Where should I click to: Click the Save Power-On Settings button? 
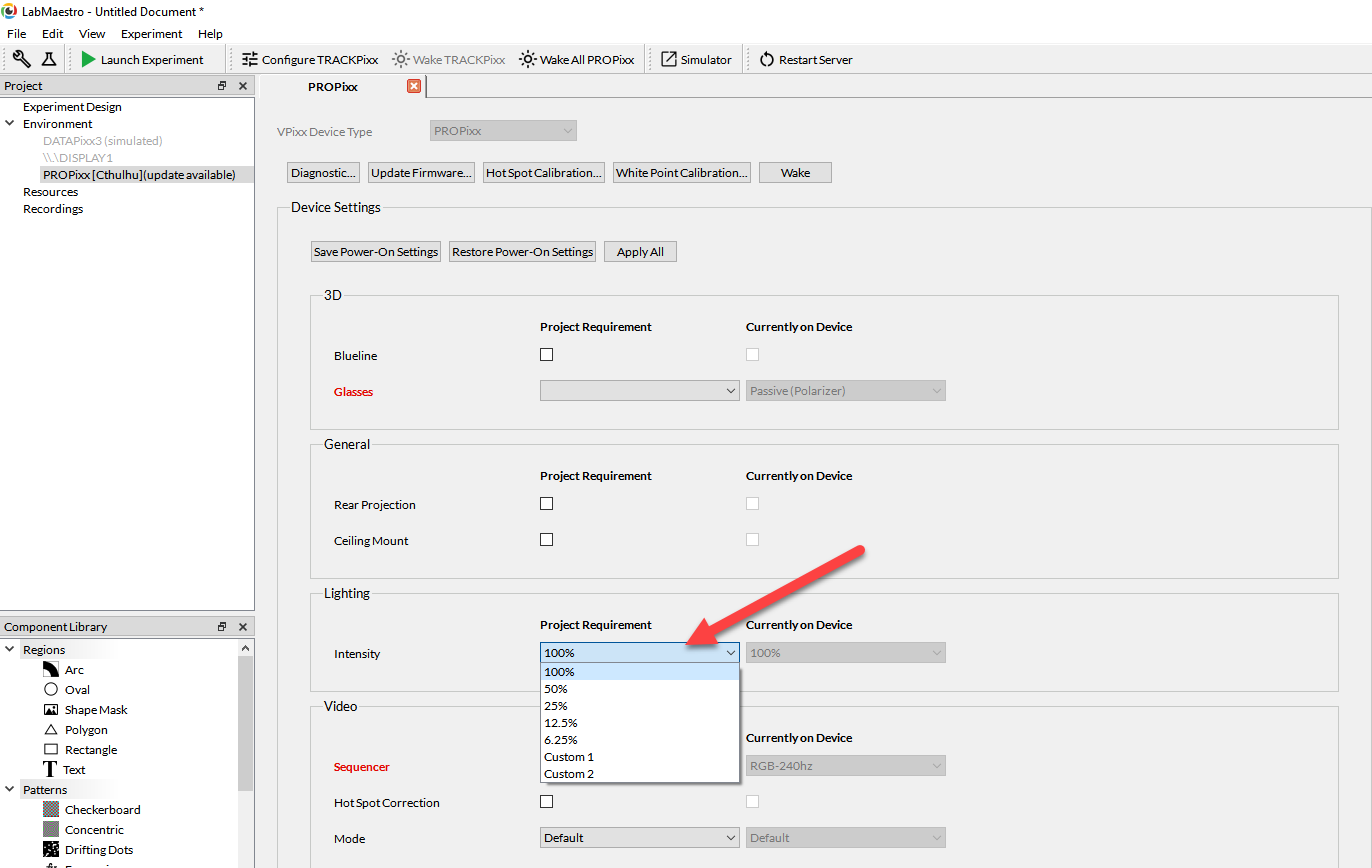point(376,252)
